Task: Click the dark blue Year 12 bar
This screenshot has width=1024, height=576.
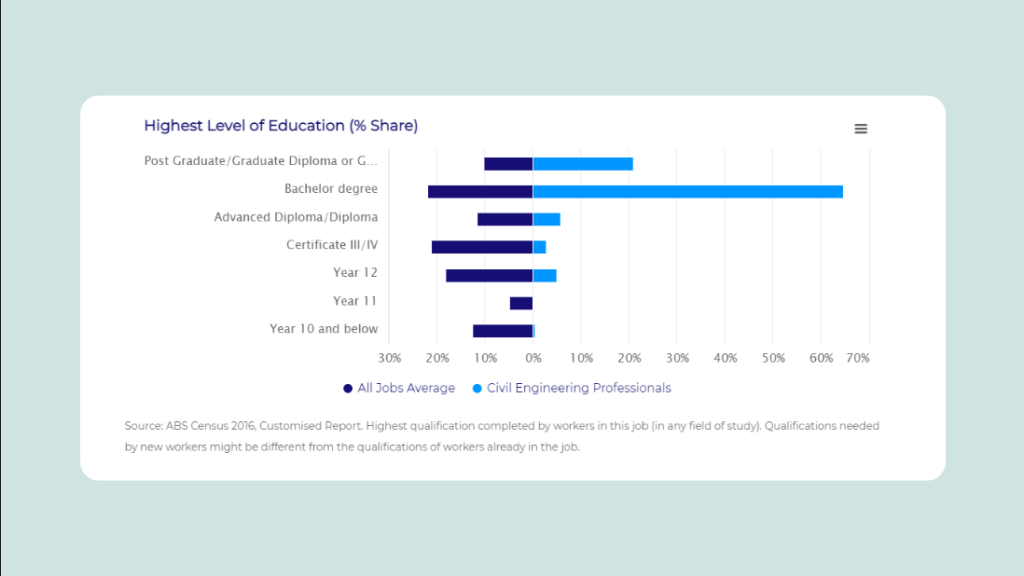Action: coord(489,275)
